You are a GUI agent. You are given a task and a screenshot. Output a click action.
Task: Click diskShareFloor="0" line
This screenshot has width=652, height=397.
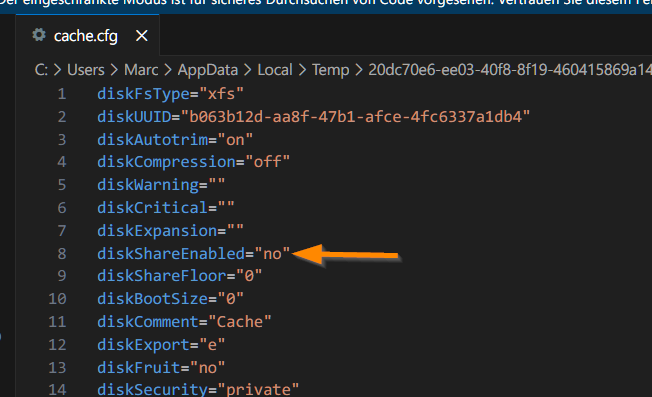tap(180, 276)
